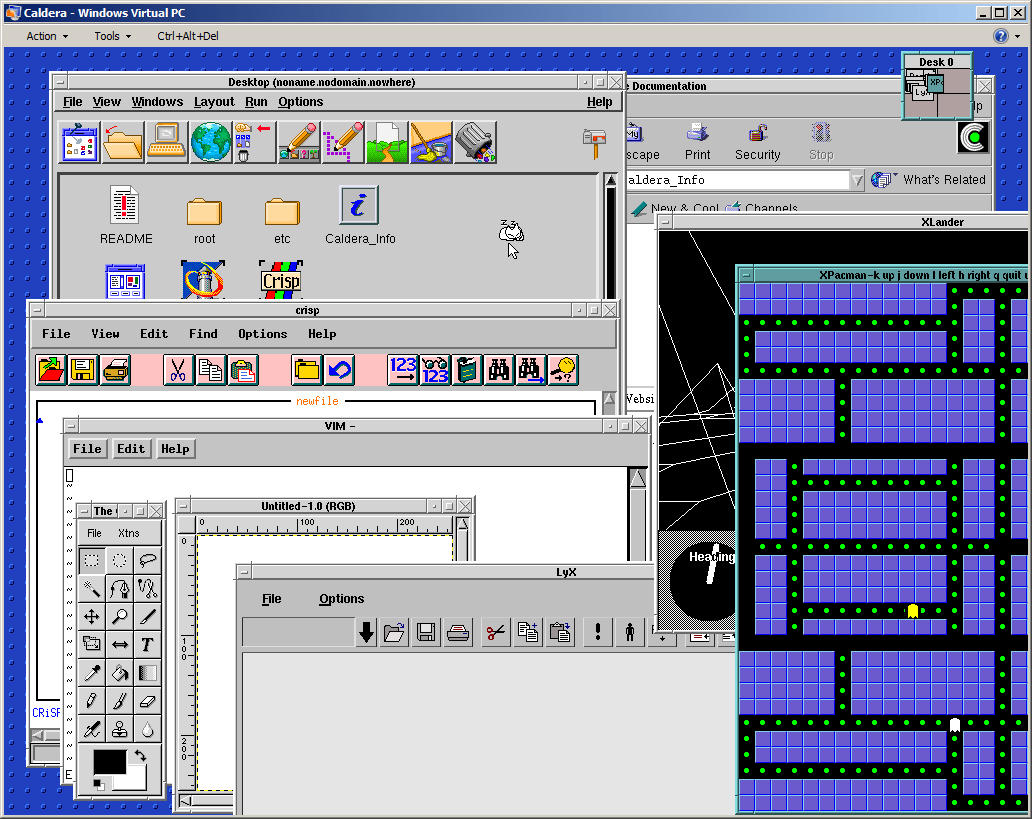Click the paste clipboard icon in crisp toolbar

[243, 369]
